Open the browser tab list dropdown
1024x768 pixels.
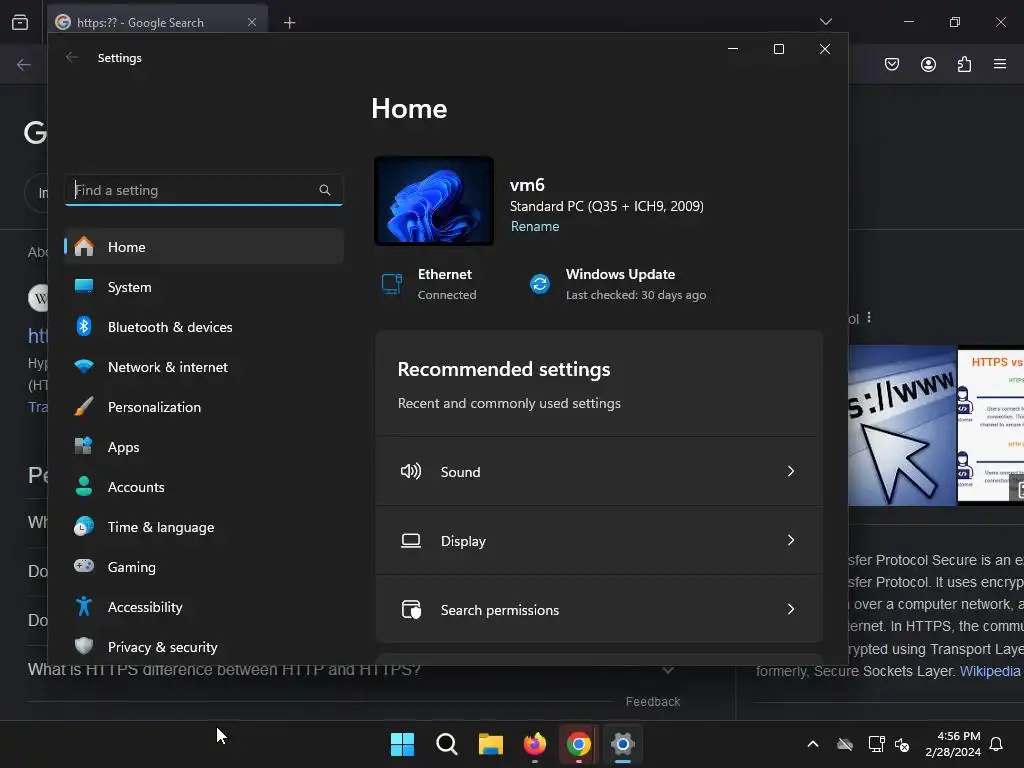click(x=826, y=22)
